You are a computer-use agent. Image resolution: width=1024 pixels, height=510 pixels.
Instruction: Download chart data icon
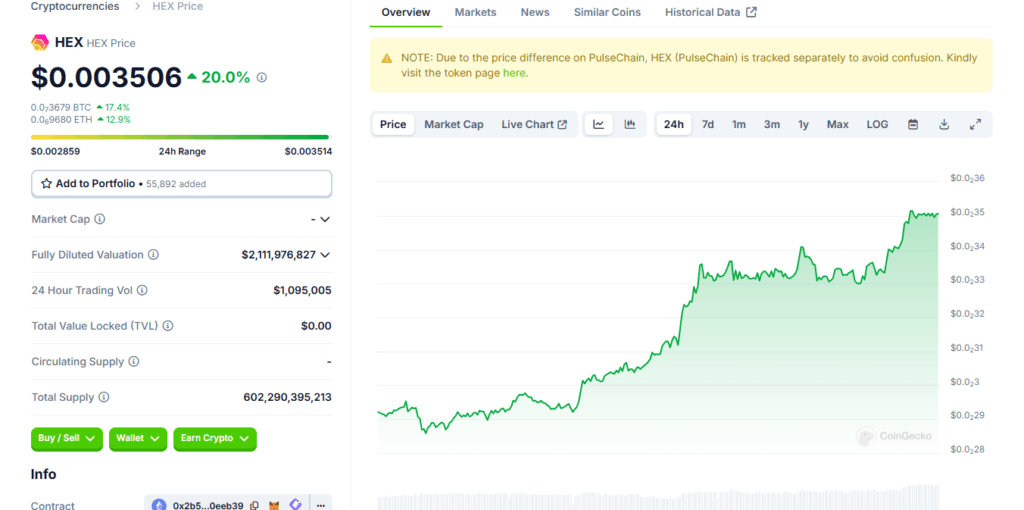[944, 124]
